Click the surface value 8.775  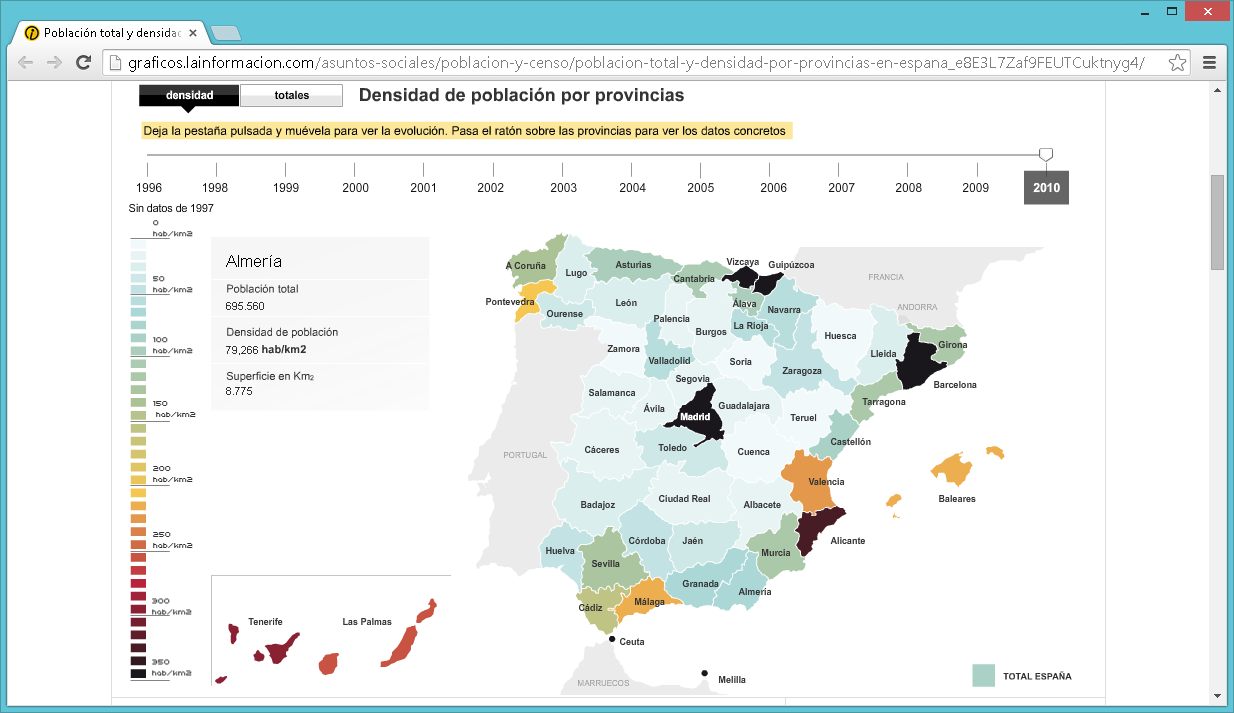pyautogui.click(x=239, y=391)
